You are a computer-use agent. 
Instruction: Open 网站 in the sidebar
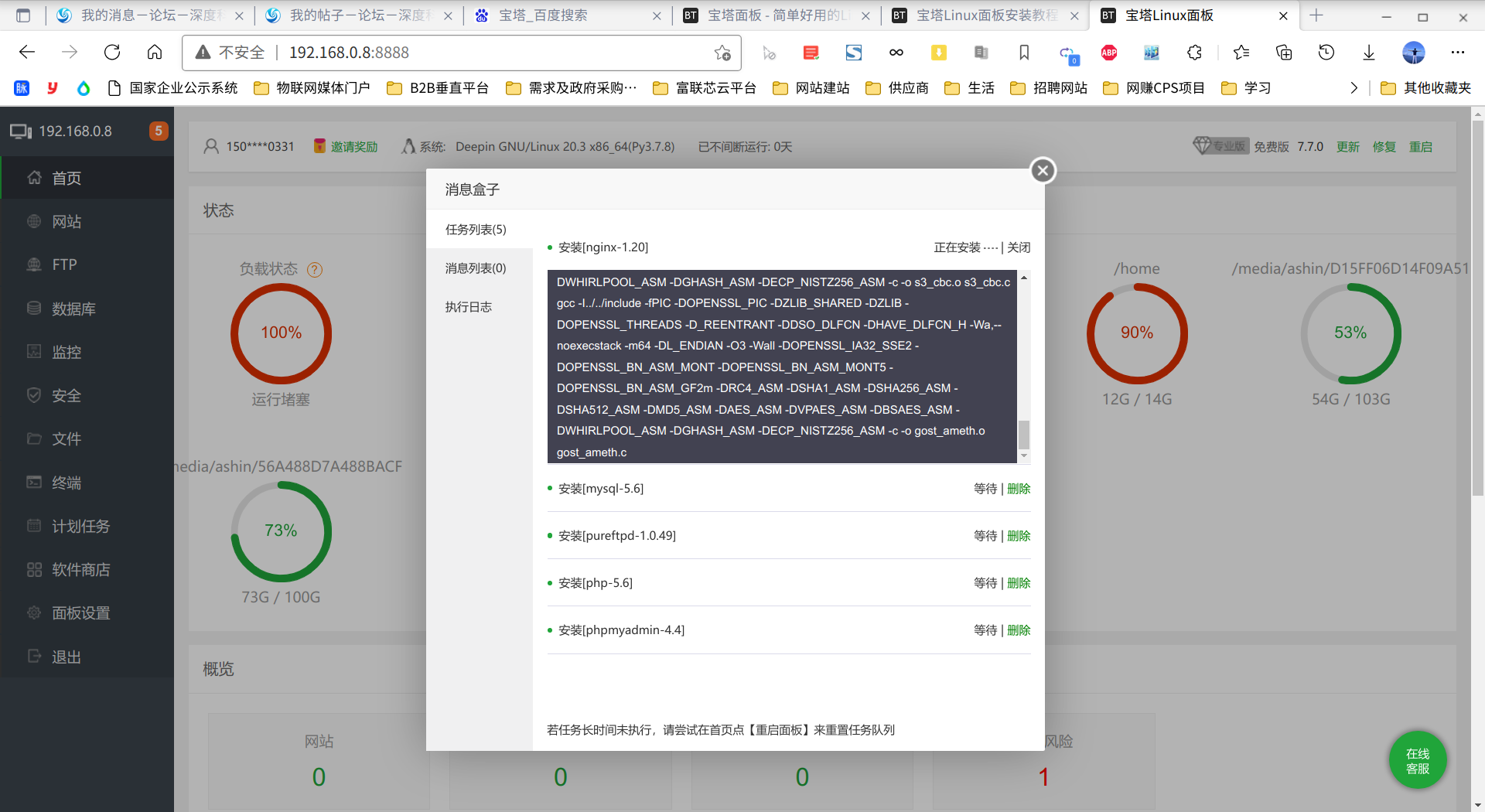click(x=87, y=222)
